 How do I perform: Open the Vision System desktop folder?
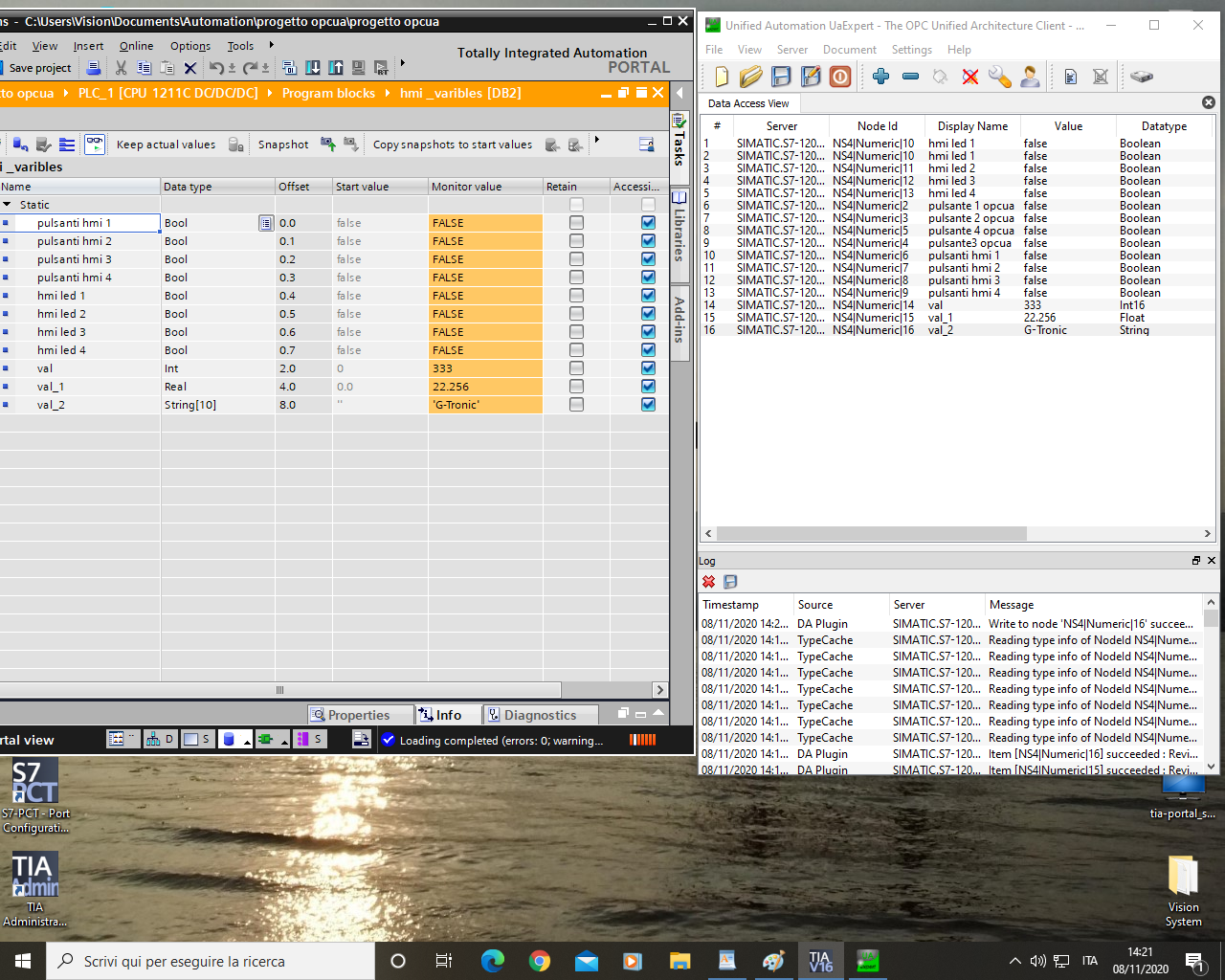pyautogui.click(x=1183, y=891)
